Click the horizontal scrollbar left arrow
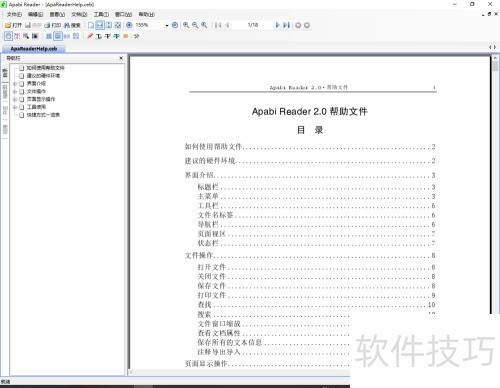 (131, 372)
